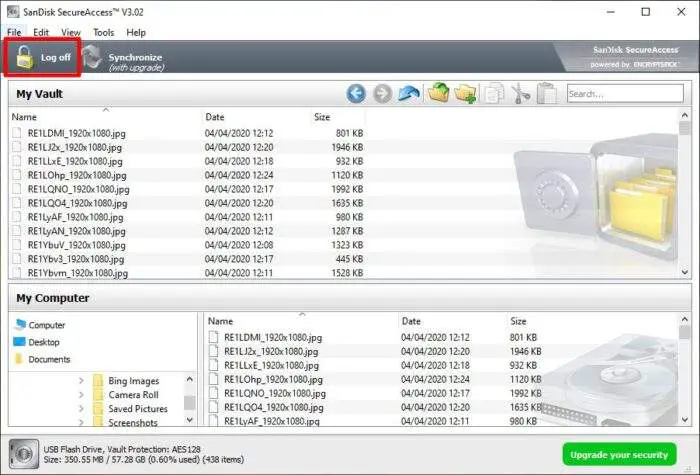Select RE1LDMI_1920x1080.jpg in My Computer list

(x=273, y=338)
